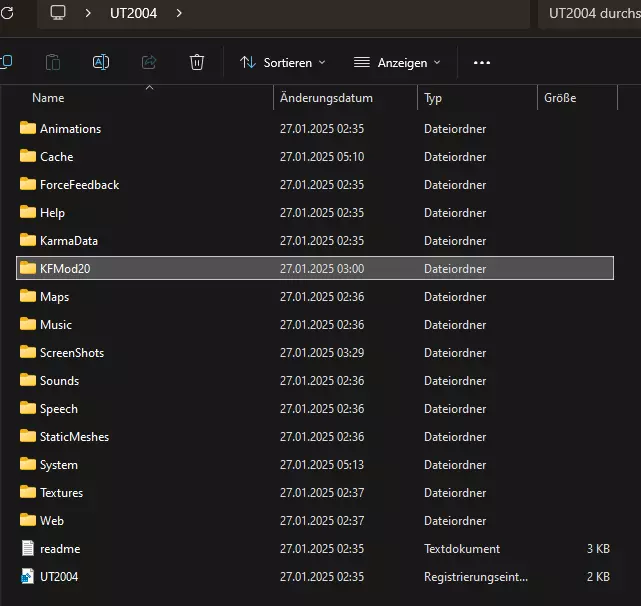Image resolution: width=641 pixels, height=606 pixels.
Task: Click the ForceFeedback folder name
Action: 79,185
